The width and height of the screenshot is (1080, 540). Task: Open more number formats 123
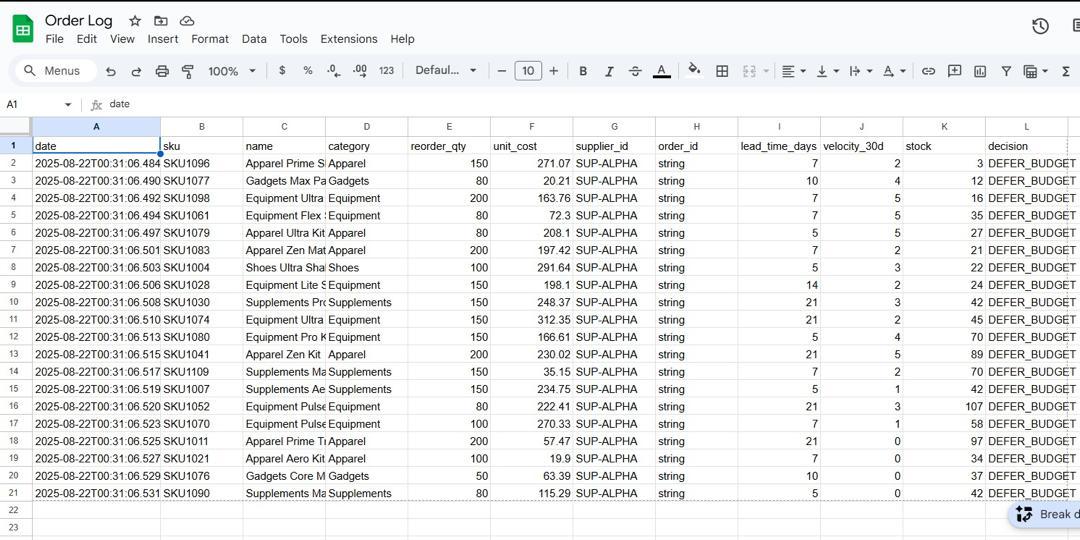click(x=386, y=70)
